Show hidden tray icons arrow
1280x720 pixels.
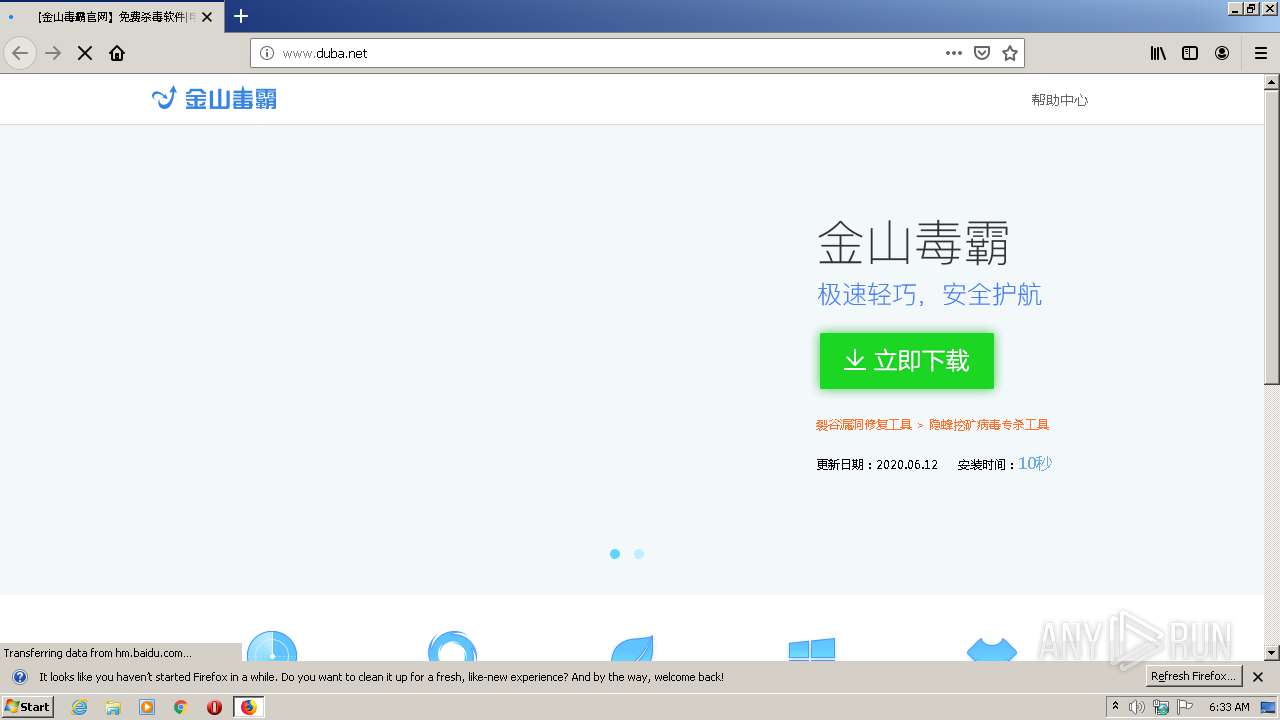click(1116, 707)
